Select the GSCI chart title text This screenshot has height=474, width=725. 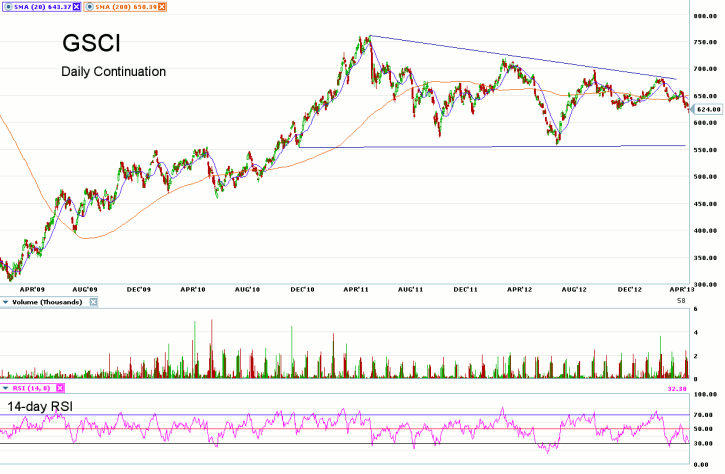88,45
